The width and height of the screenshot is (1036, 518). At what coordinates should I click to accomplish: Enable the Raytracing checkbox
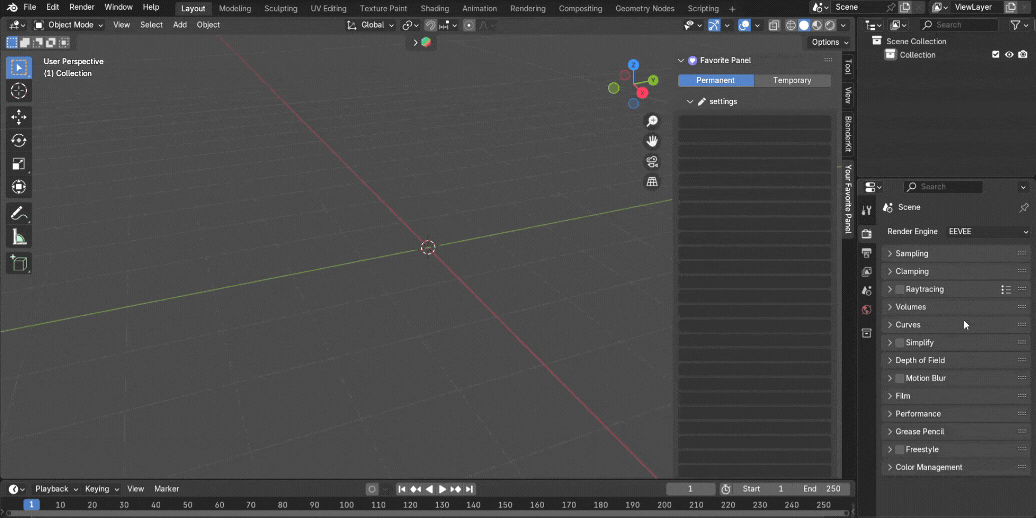[x=899, y=289]
